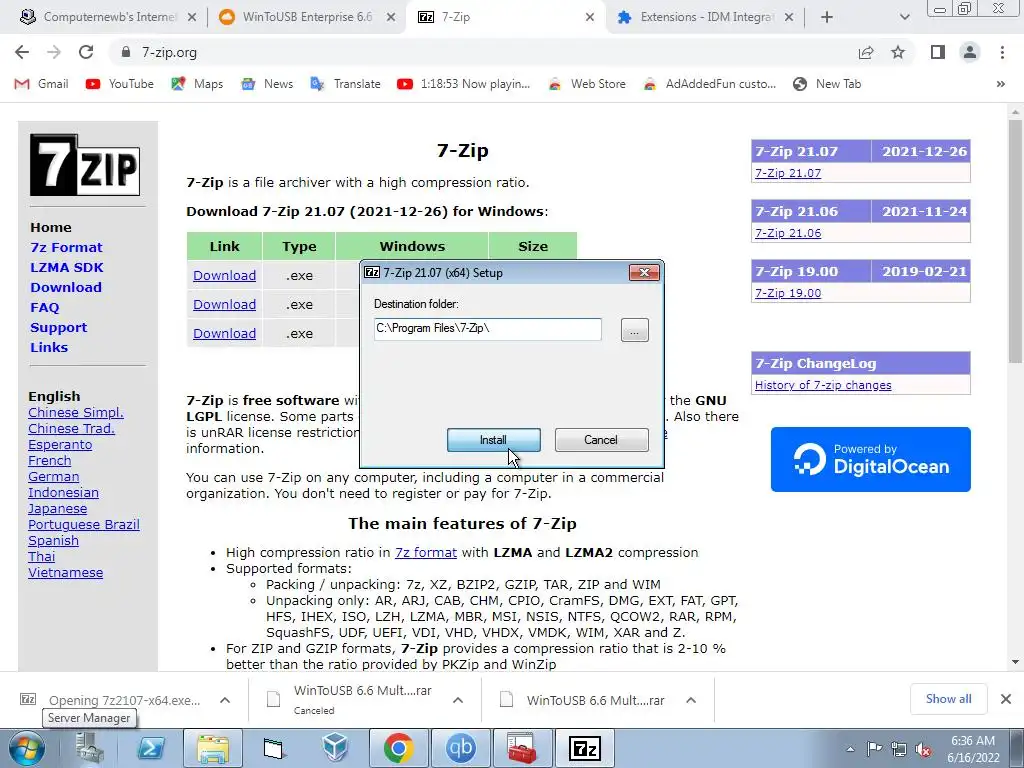Click Show all downloads
This screenshot has height=768, width=1024.
click(x=948, y=699)
